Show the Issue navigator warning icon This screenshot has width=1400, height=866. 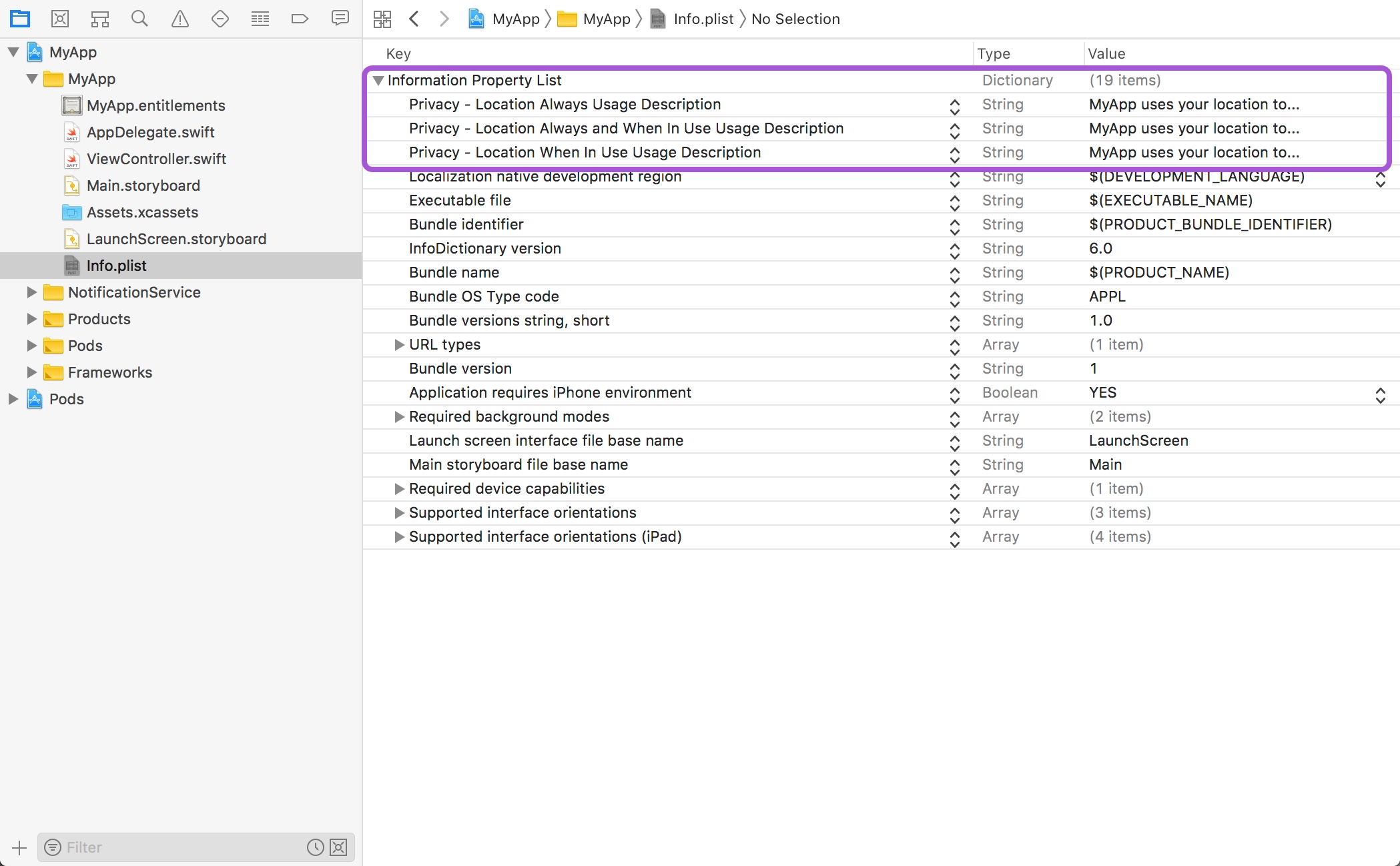(180, 19)
